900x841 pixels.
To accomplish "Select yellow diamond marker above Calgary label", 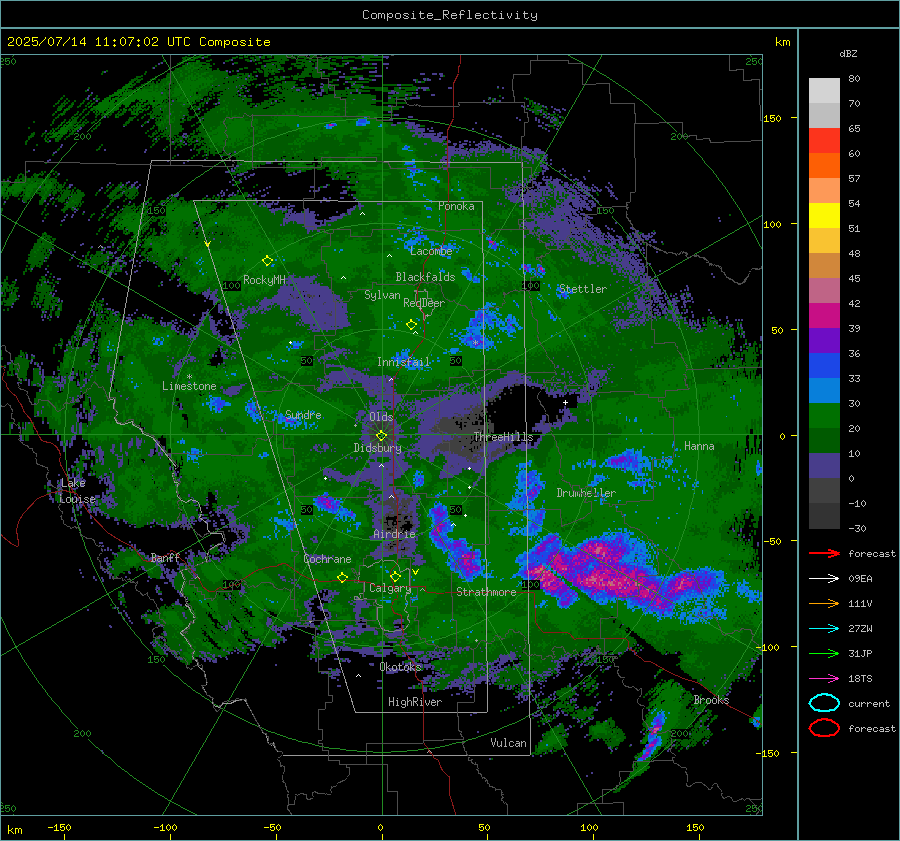I will point(395,576).
